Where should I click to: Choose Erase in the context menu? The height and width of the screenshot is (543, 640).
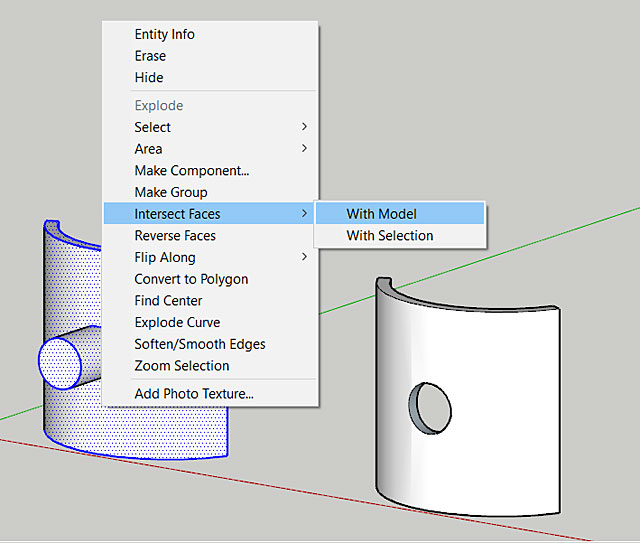pyautogui.click(x=150, y=56)
